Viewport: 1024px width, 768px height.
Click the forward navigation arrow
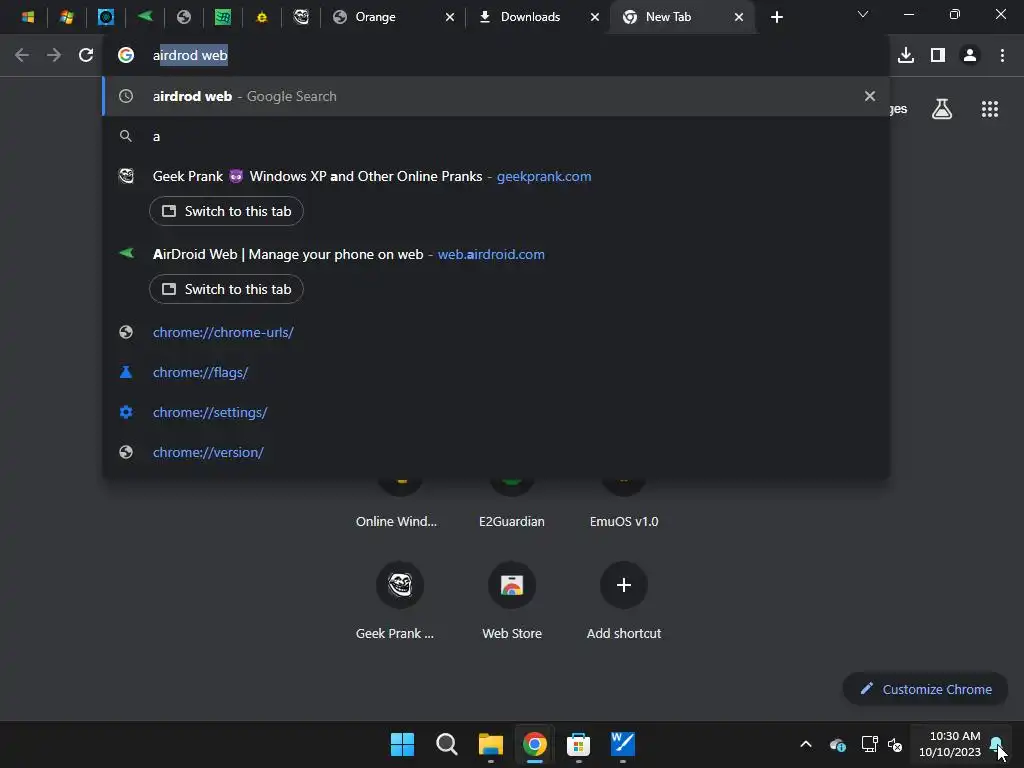[x=54, y=55]
